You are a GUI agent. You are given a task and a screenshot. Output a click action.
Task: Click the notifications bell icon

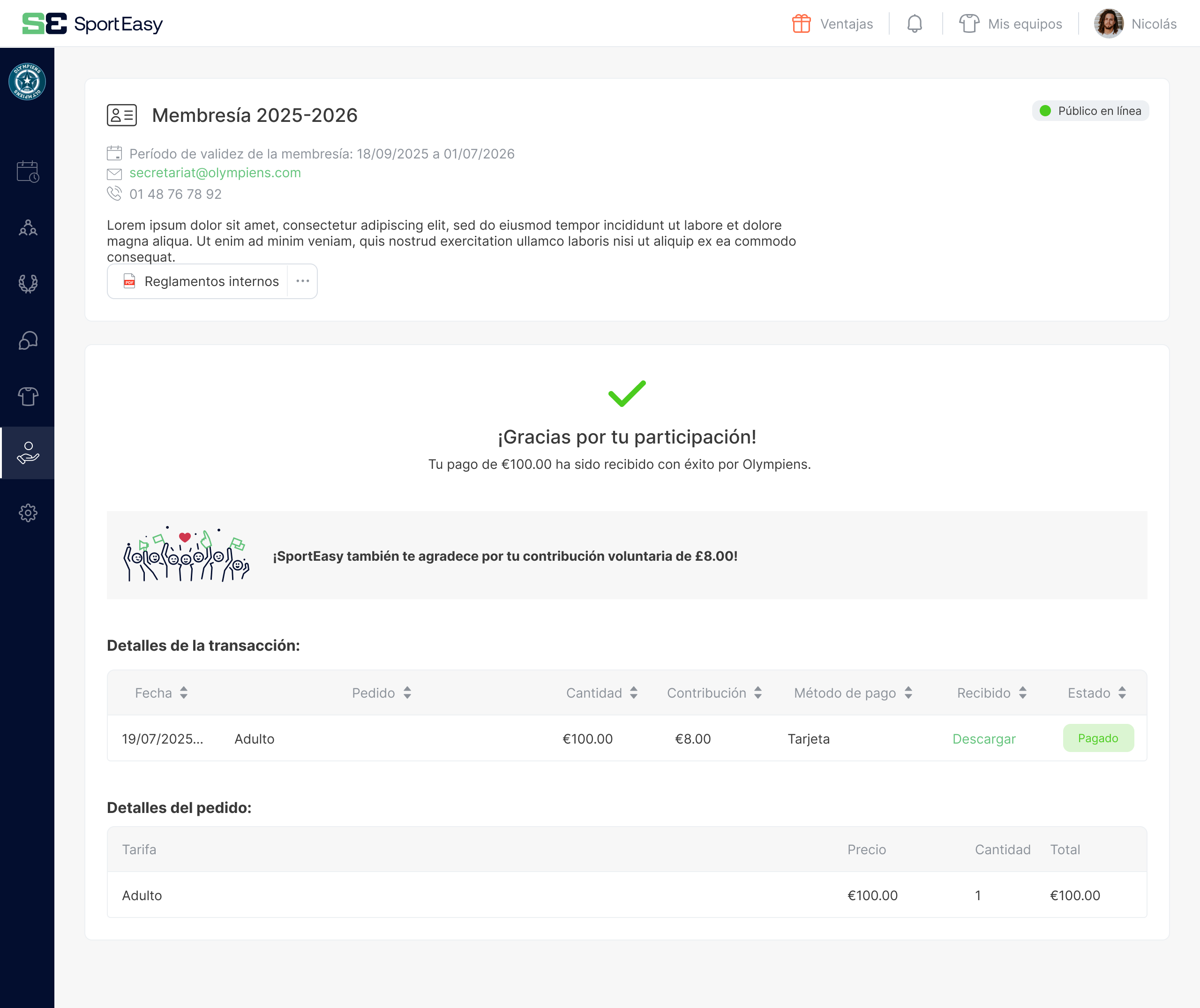(x=914, y=24)
